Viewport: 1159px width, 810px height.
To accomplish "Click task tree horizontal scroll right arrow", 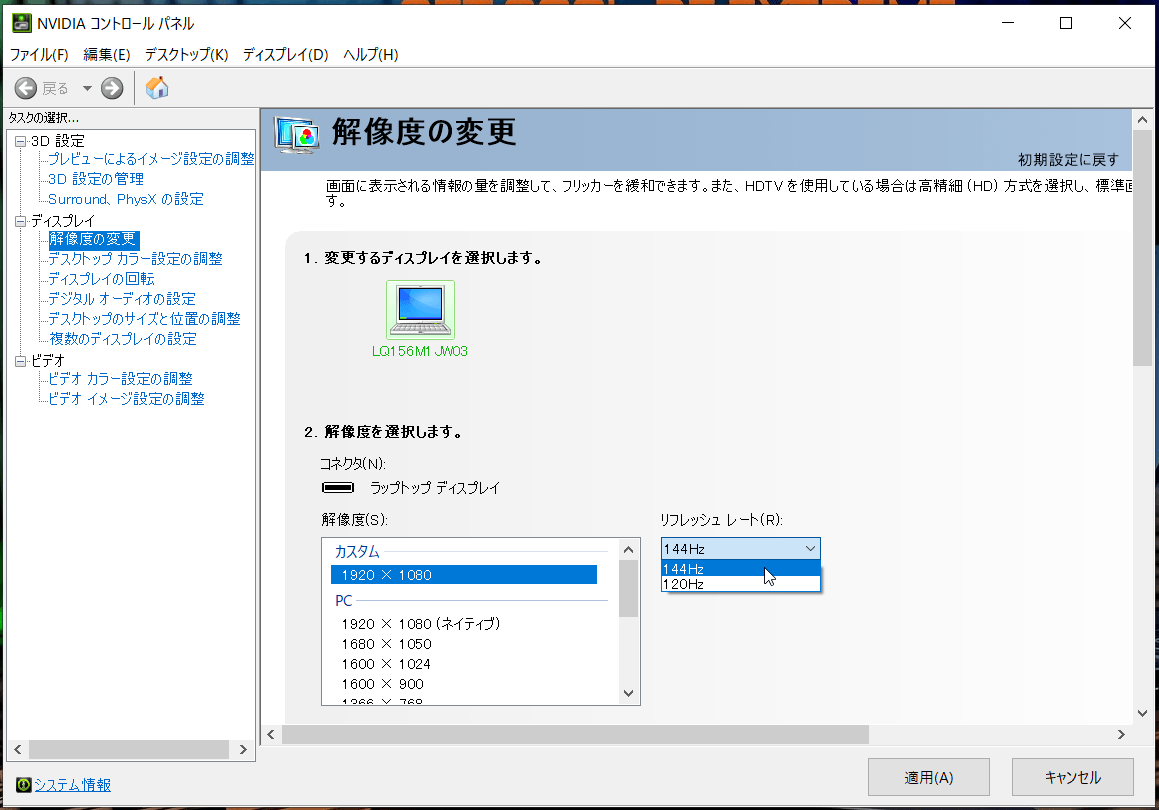I will click(x=243, y=749).
